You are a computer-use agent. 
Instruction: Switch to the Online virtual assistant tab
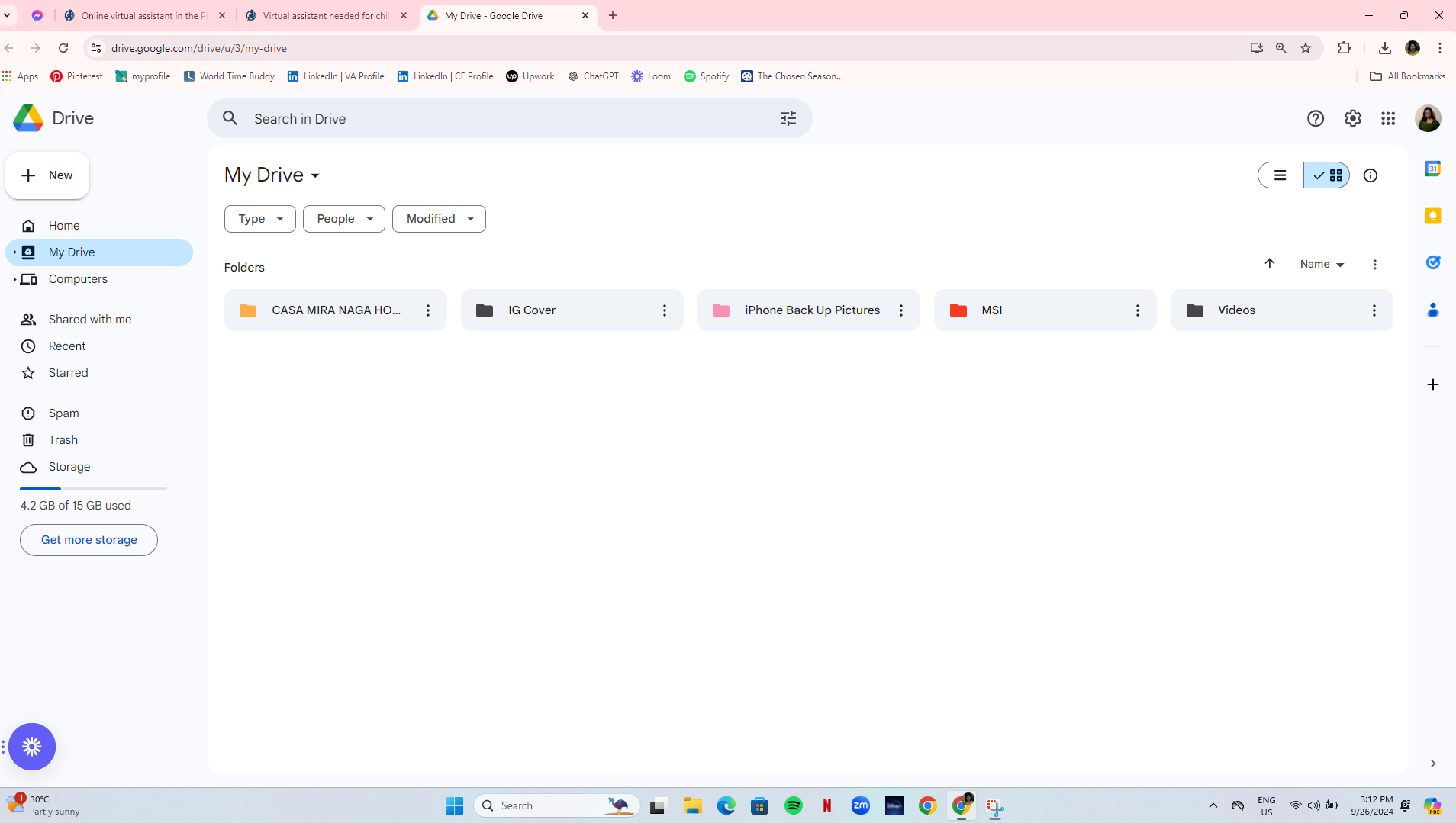(145, 15)
